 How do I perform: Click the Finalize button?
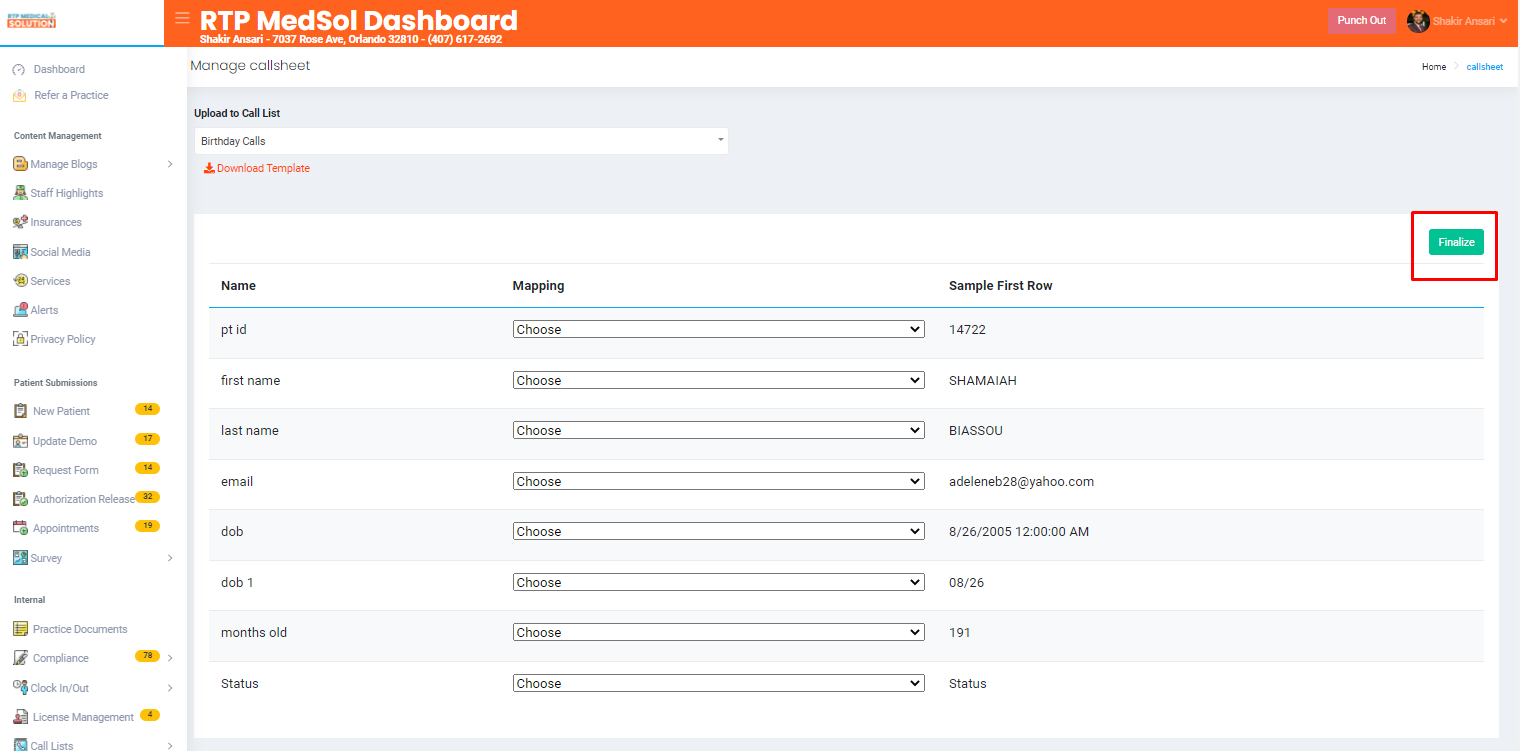pyautogui.click(x=1456, y=242)
